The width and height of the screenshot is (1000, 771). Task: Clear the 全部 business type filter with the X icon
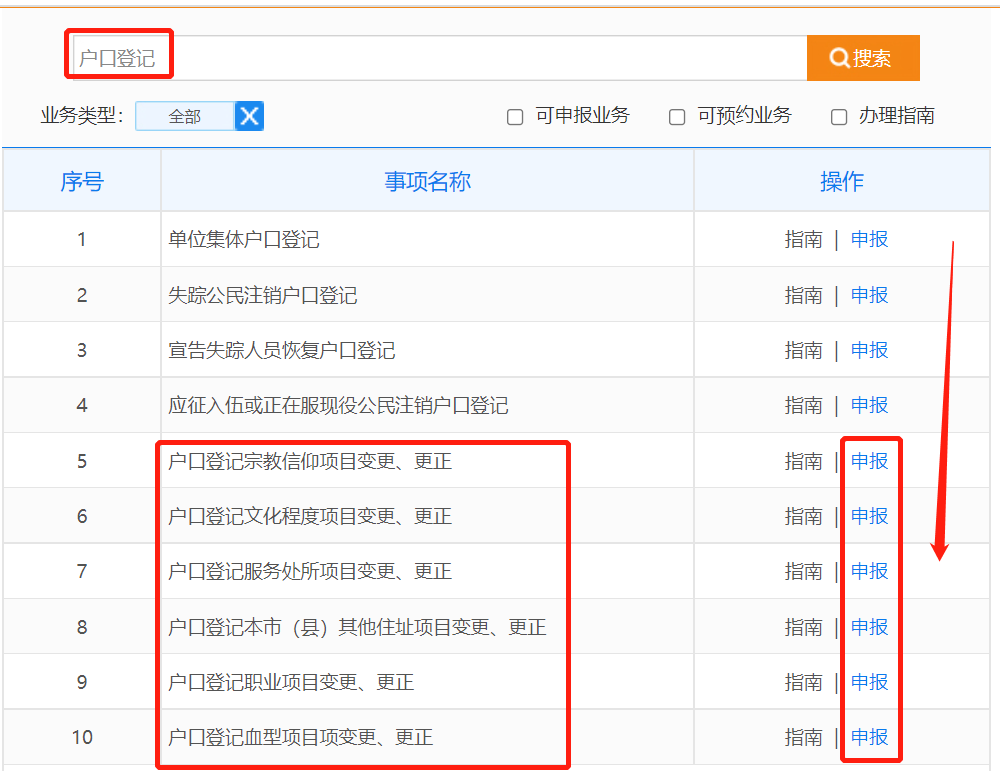coord(249,116)
